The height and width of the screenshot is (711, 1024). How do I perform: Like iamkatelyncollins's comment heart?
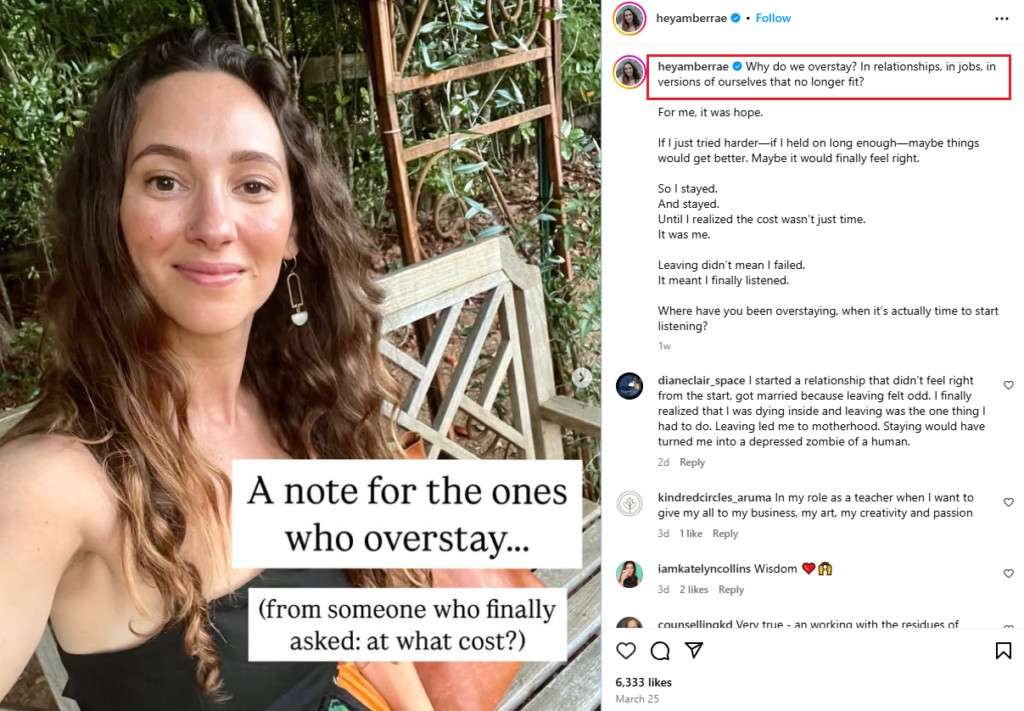click(1008, 574)
